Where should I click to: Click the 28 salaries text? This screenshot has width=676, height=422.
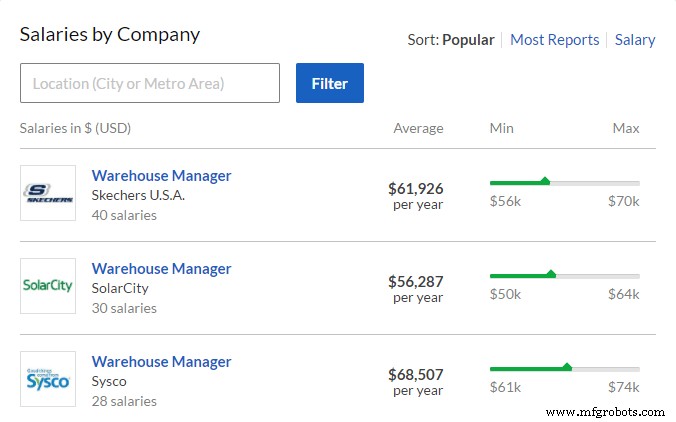[x=124, y=401]
